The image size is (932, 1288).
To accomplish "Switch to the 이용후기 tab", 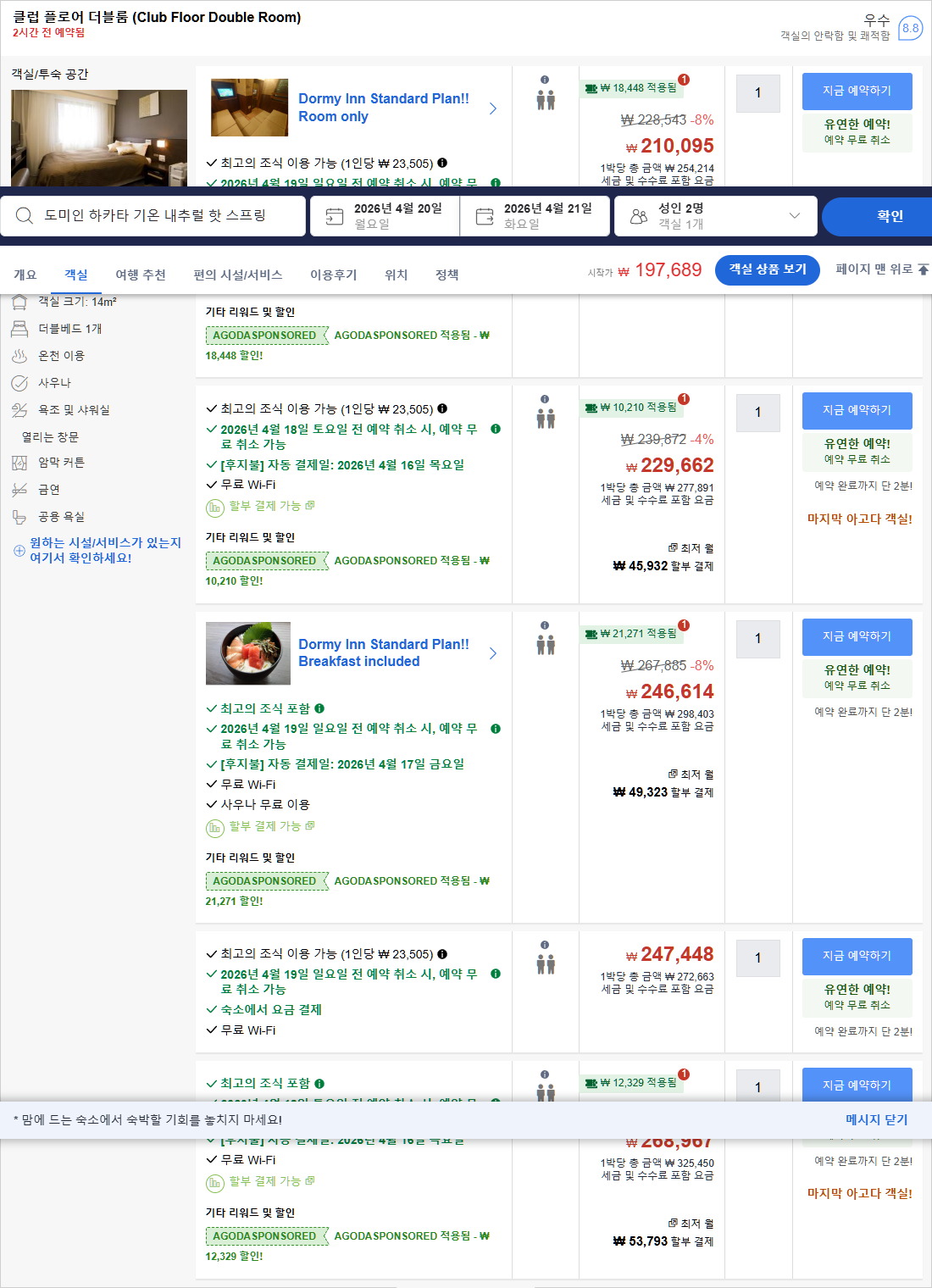I will pyautogui.click(x=334, y=275).
